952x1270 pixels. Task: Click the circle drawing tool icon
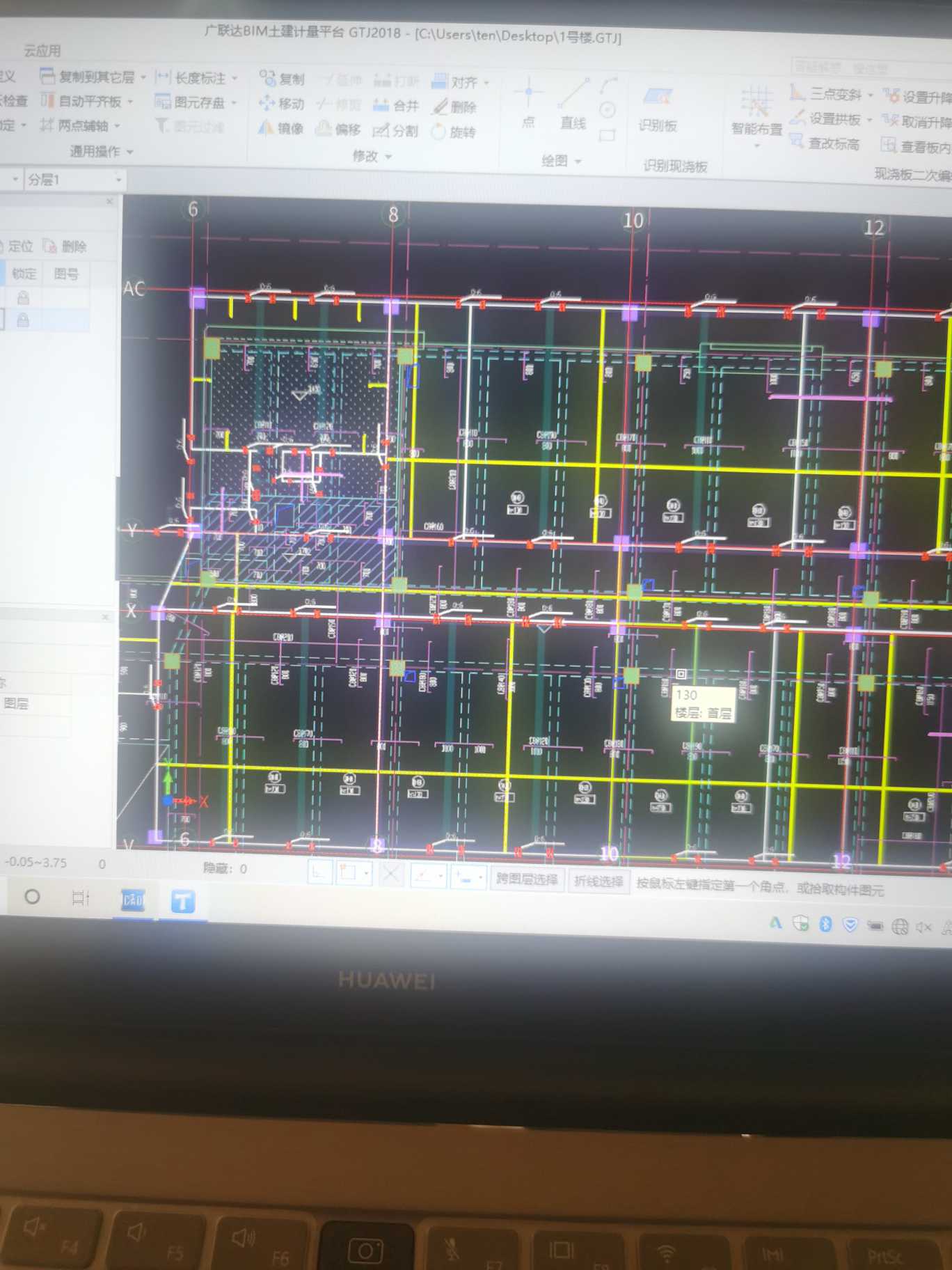click(608, 110)
